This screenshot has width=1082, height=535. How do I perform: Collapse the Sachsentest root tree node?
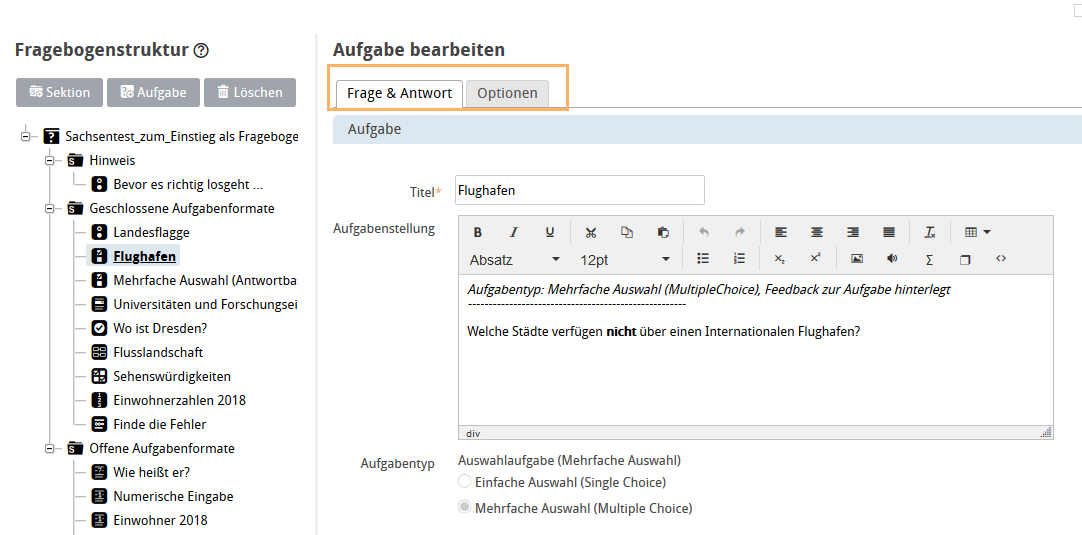pyautogui.click(x=26, y=137)
